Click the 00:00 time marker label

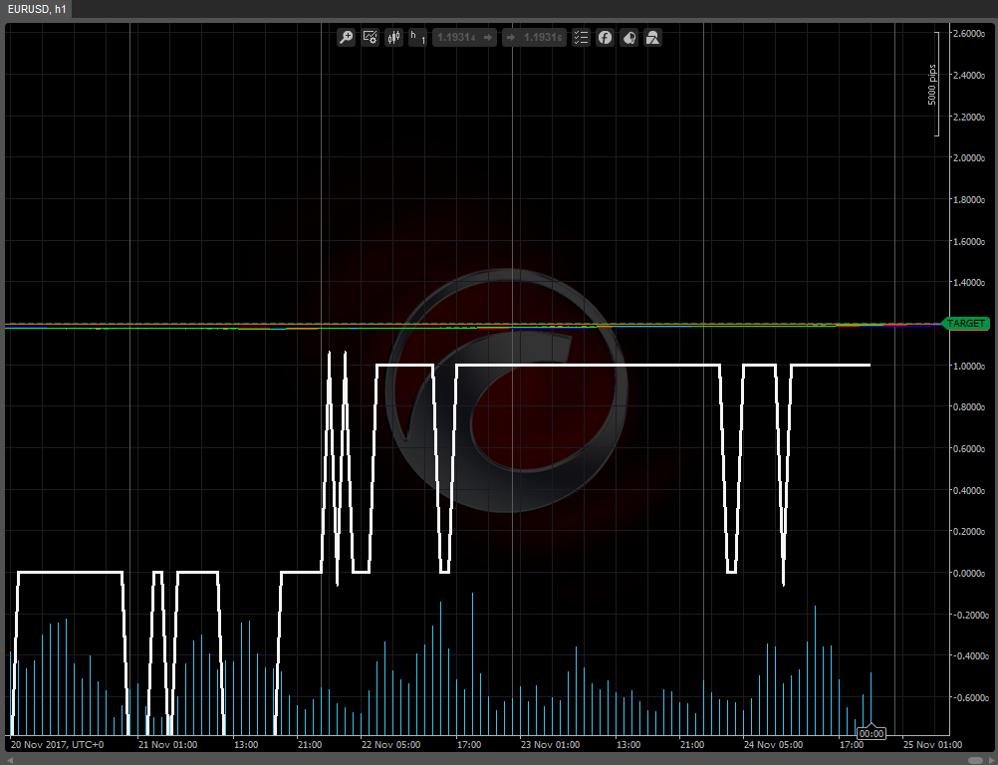click(871, 733)
